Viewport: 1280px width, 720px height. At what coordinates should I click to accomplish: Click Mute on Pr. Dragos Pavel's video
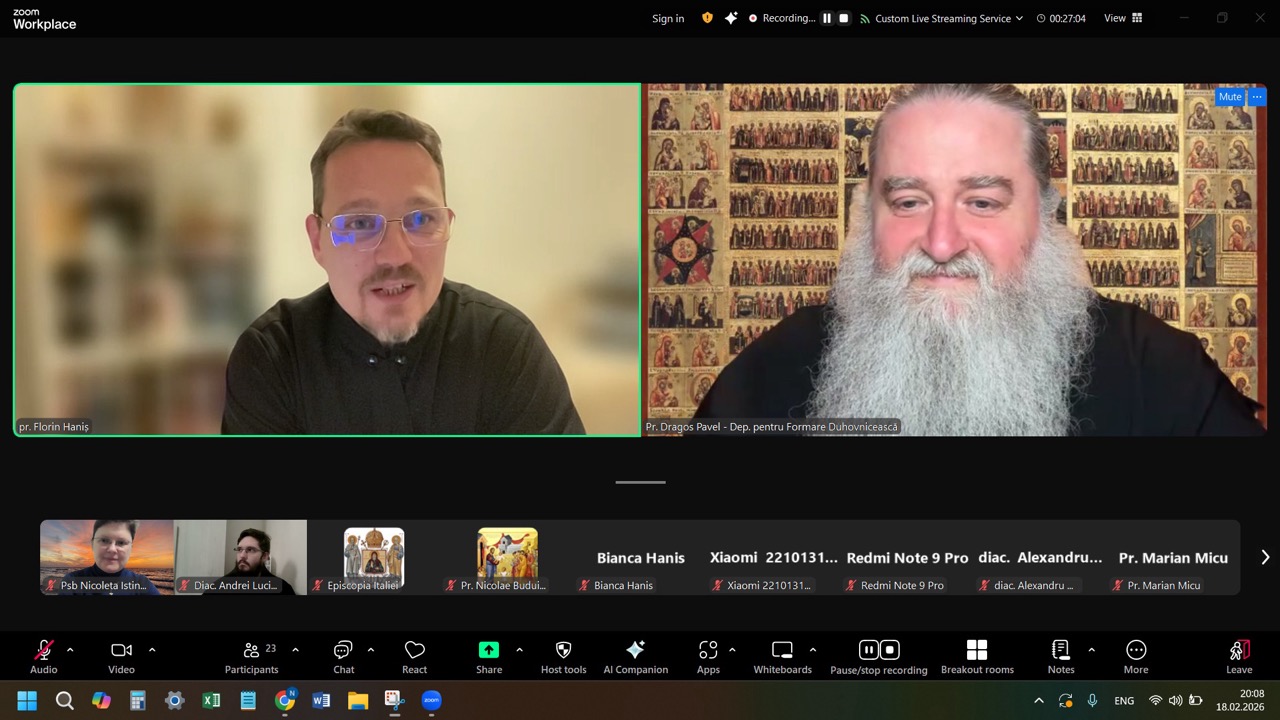tap(1229, 97)
